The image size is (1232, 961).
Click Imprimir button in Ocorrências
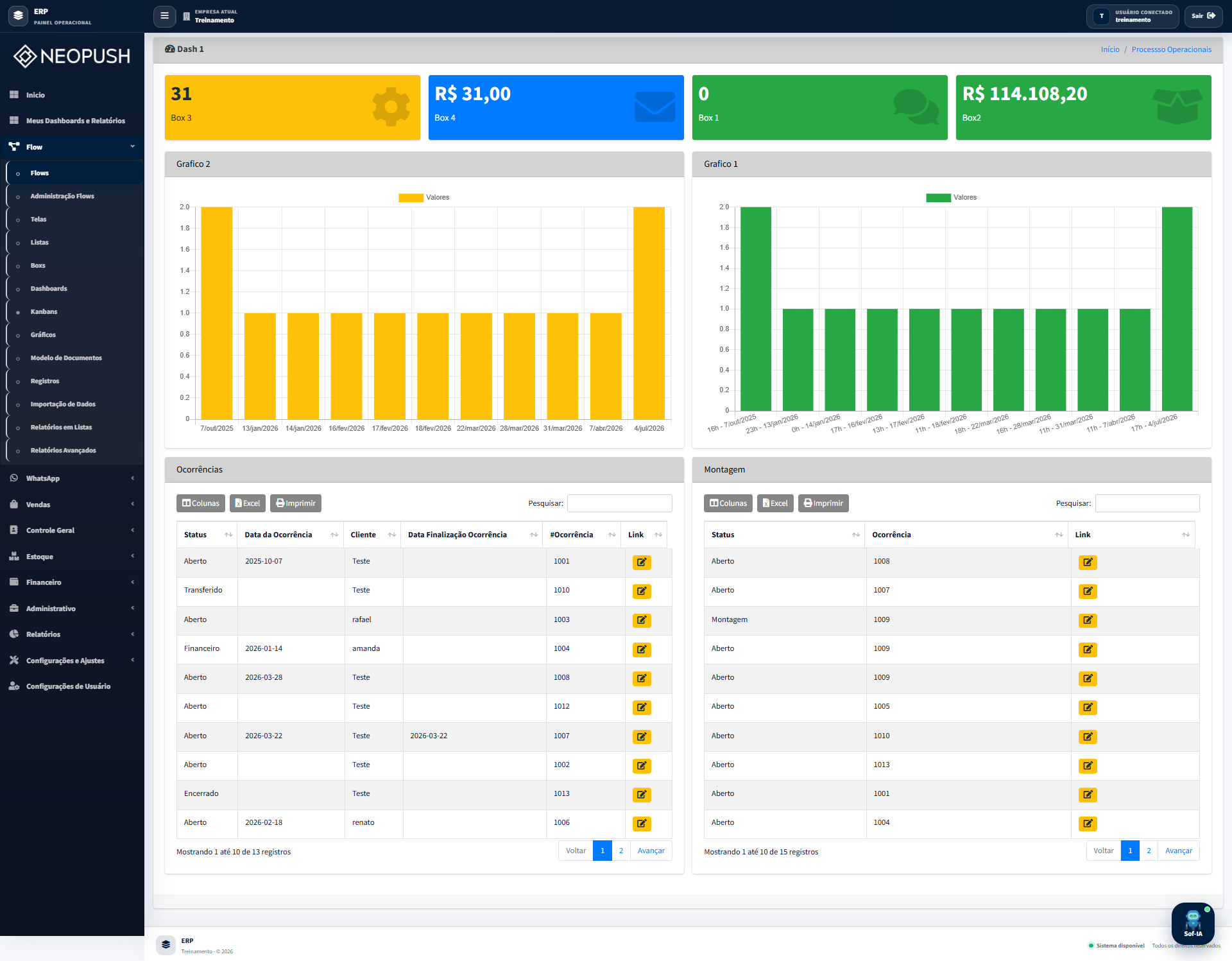tap(296, 503)
